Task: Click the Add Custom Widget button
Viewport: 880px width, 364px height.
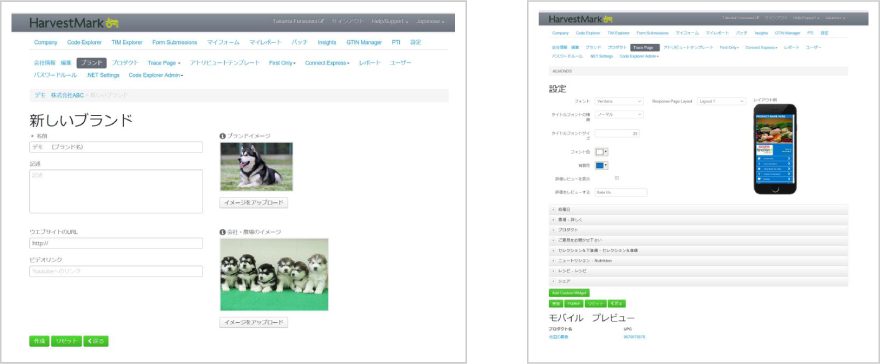Action: 569,293
